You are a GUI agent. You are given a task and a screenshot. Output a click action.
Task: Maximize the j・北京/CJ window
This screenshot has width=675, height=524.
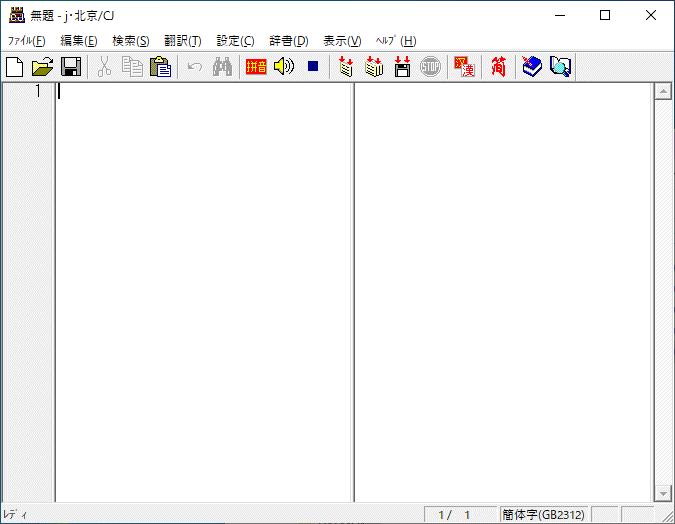point(605,15)
